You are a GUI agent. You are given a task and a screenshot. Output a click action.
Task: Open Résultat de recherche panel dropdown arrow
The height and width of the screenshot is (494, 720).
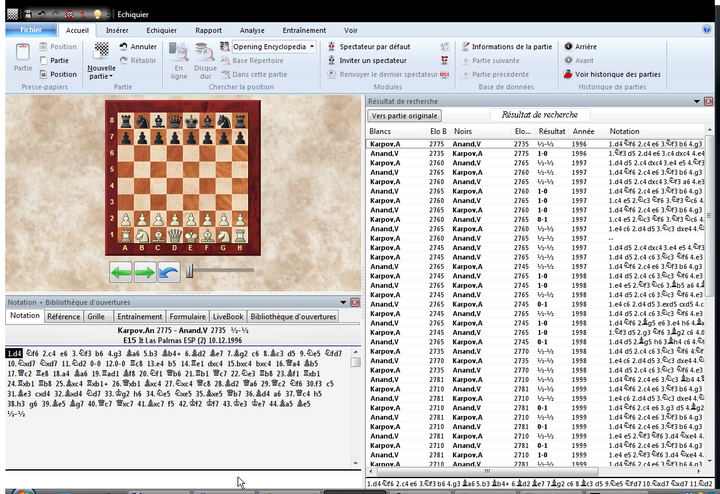pyautogui.click(x=697, y=101)
